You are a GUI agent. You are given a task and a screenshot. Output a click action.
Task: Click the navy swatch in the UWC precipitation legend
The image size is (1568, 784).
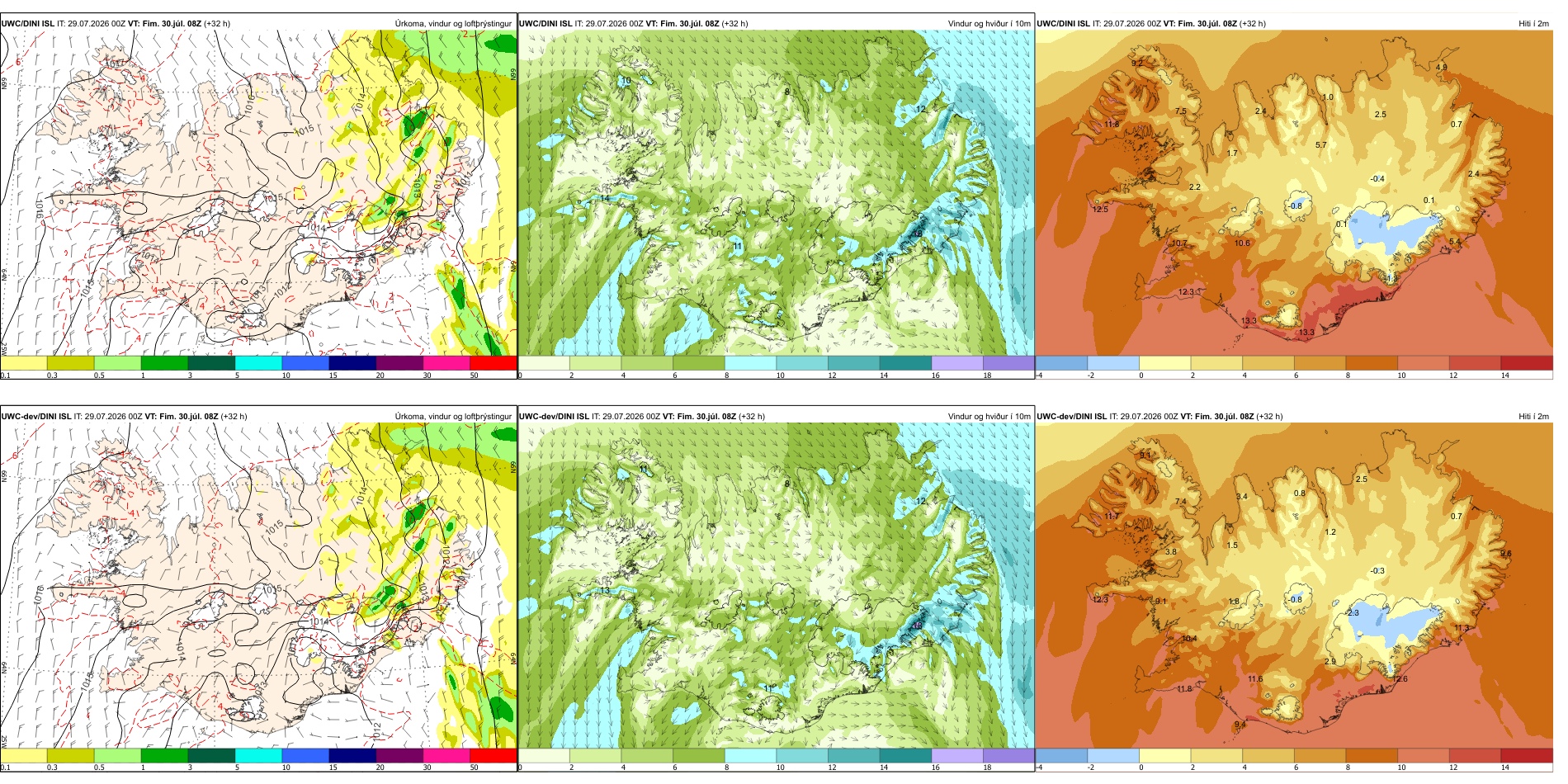pos(352,362)
